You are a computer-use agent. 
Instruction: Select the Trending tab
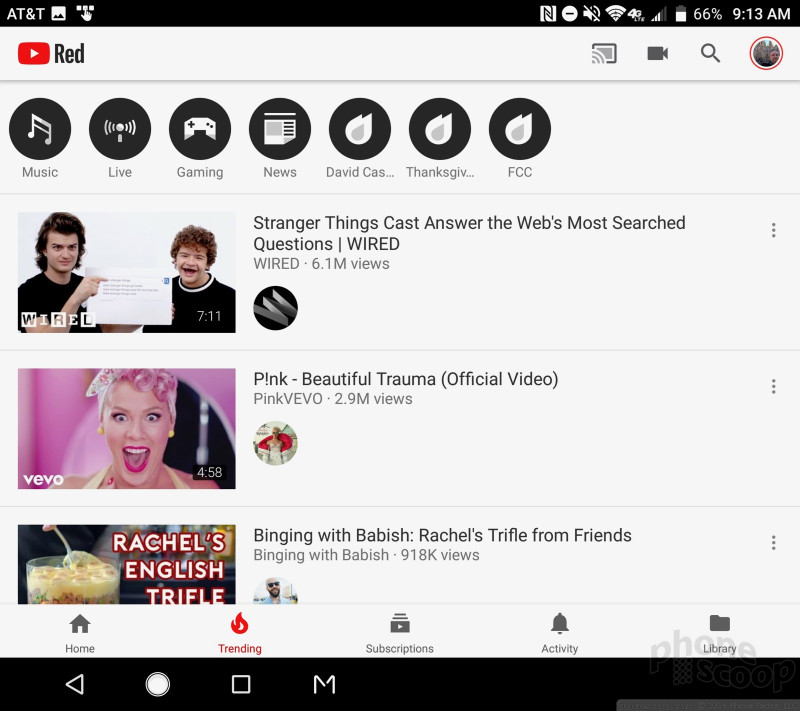(240, 633)
